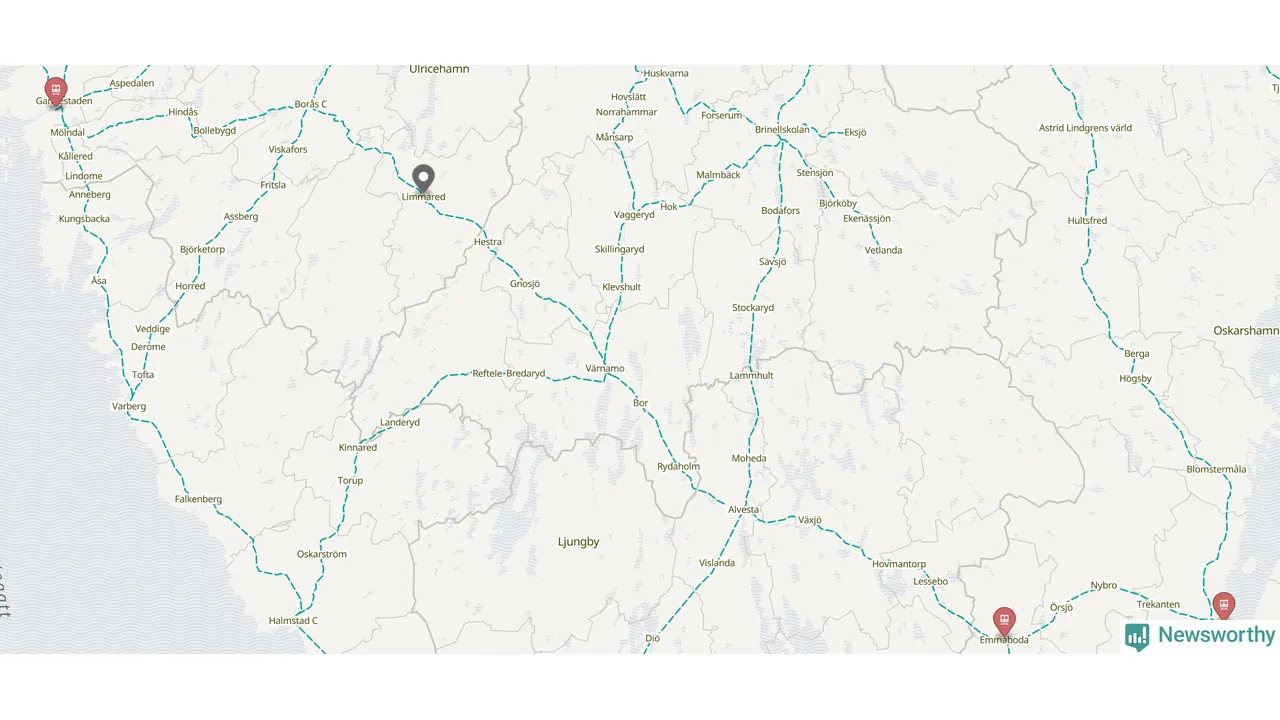Select the Falkenberg station label
The height and width of the screenshot is (720, 1280).
click(198, 499)
